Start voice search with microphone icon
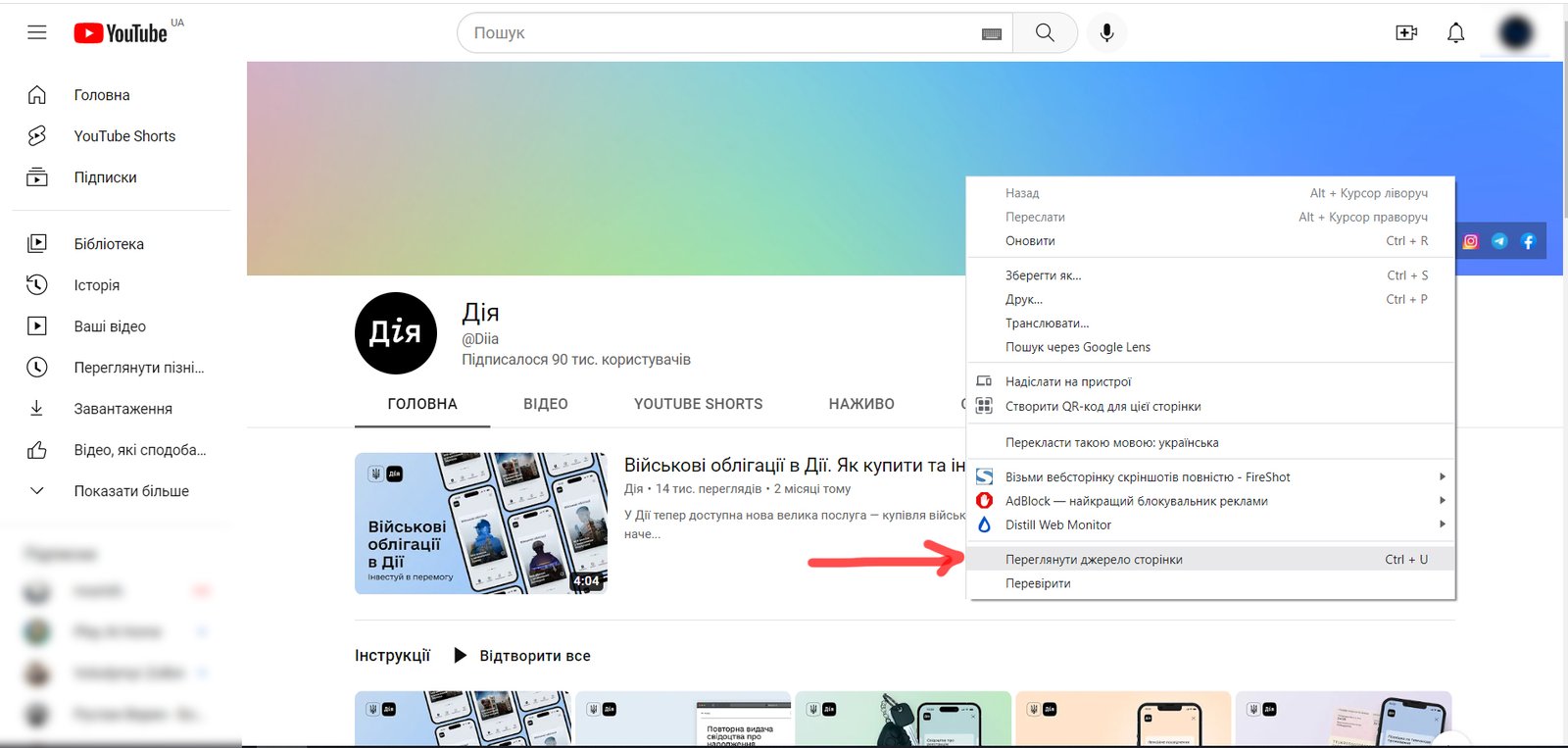This screenshot has height=748, width=1568. [1106, 32]
